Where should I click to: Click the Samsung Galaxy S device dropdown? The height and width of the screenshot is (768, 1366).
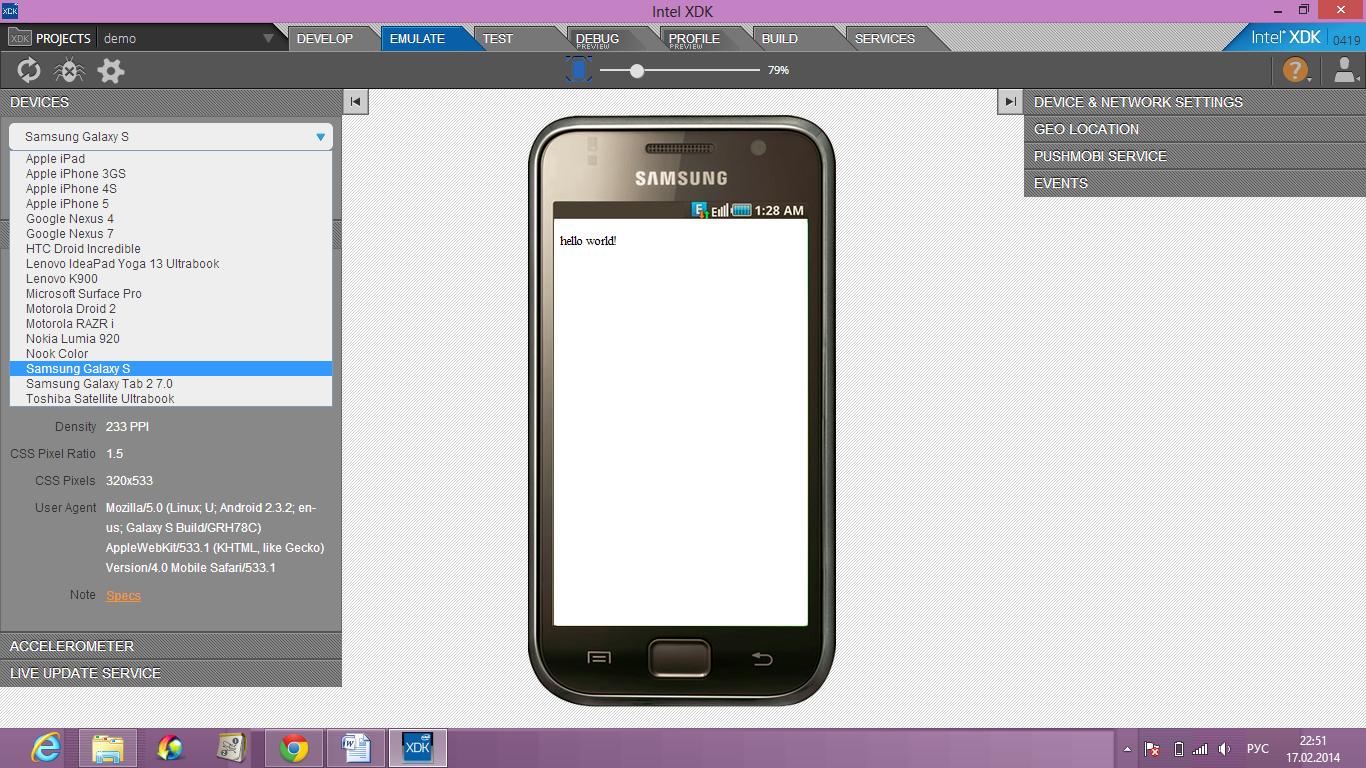[171, 137]
